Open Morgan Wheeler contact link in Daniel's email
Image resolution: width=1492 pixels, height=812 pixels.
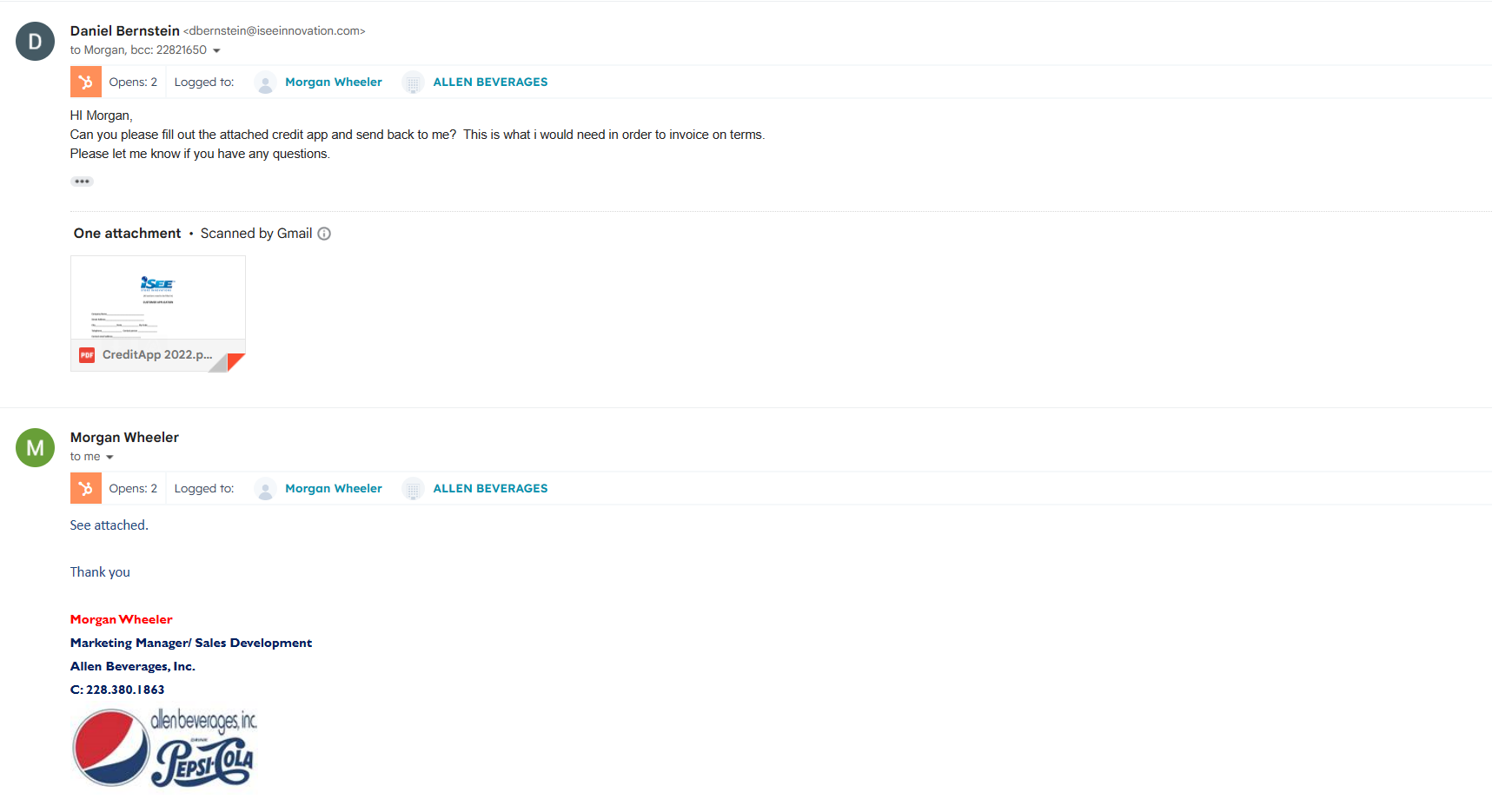[333, 83]
